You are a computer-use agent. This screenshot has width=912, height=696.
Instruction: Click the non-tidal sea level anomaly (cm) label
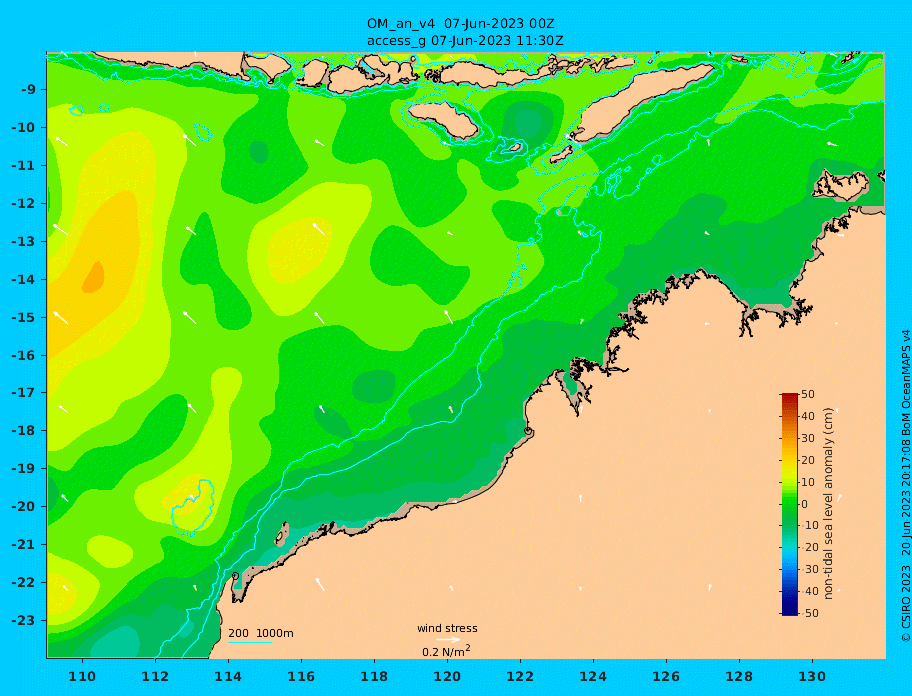(828, 503)
